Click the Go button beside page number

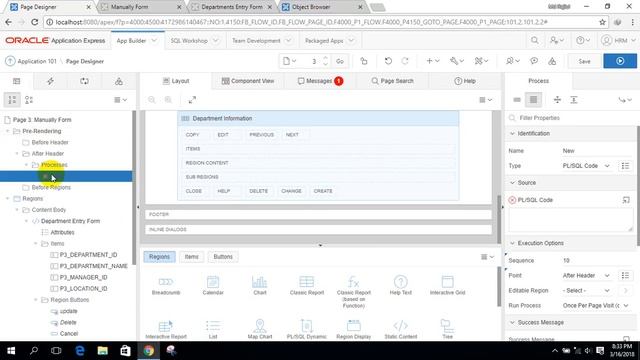click(x=340, y=61)
